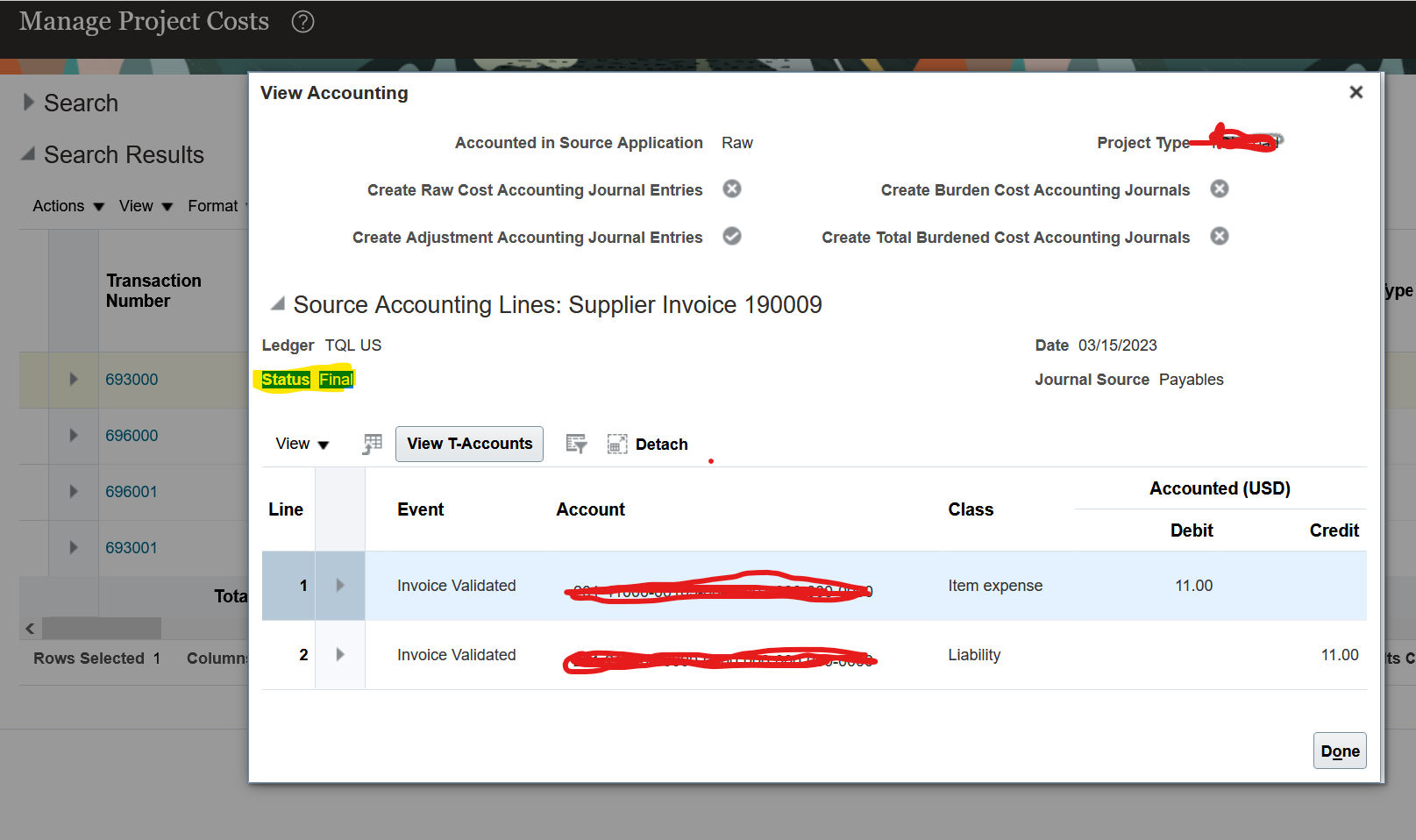This screenshot has height=840, width=1416.
Task: Expand accounting line 2 details
Action: click(340, 654)
